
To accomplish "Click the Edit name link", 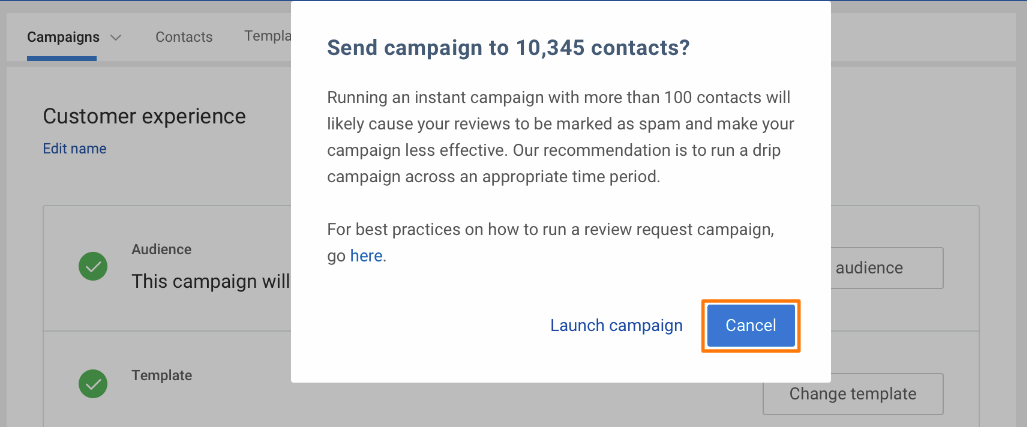I will coord(74,149).
